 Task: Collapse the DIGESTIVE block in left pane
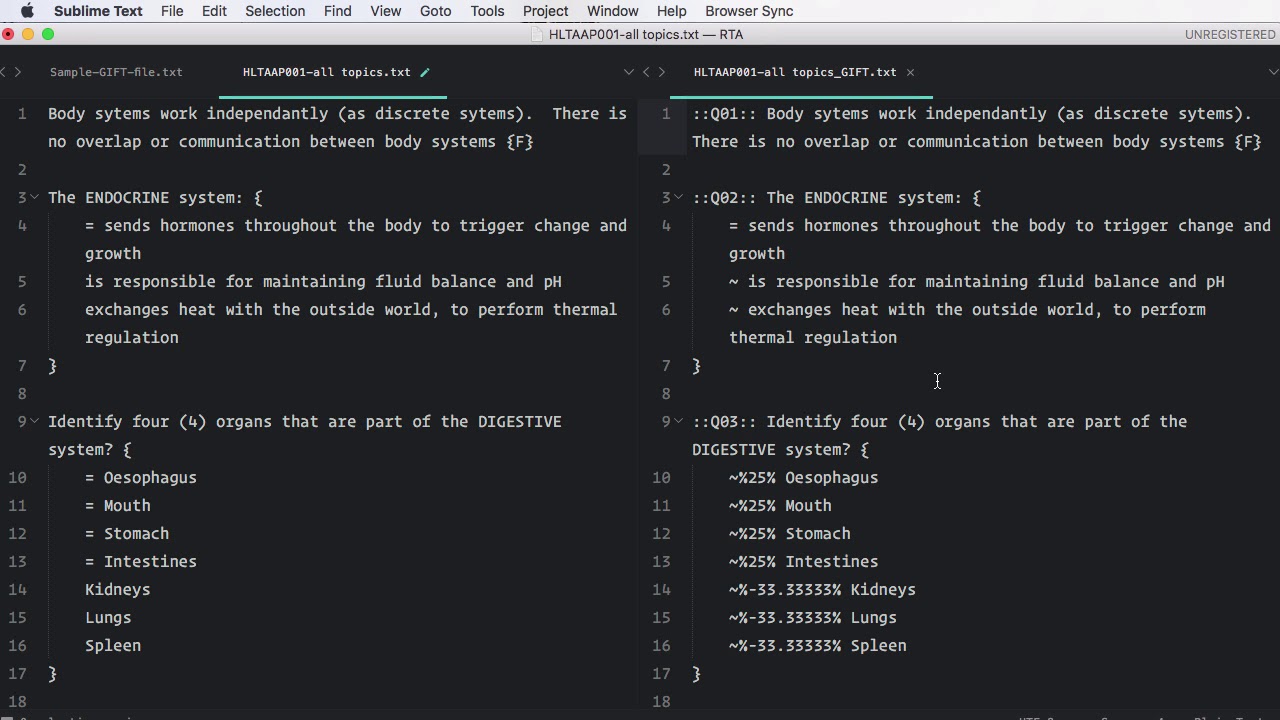(x=34, y=421)
